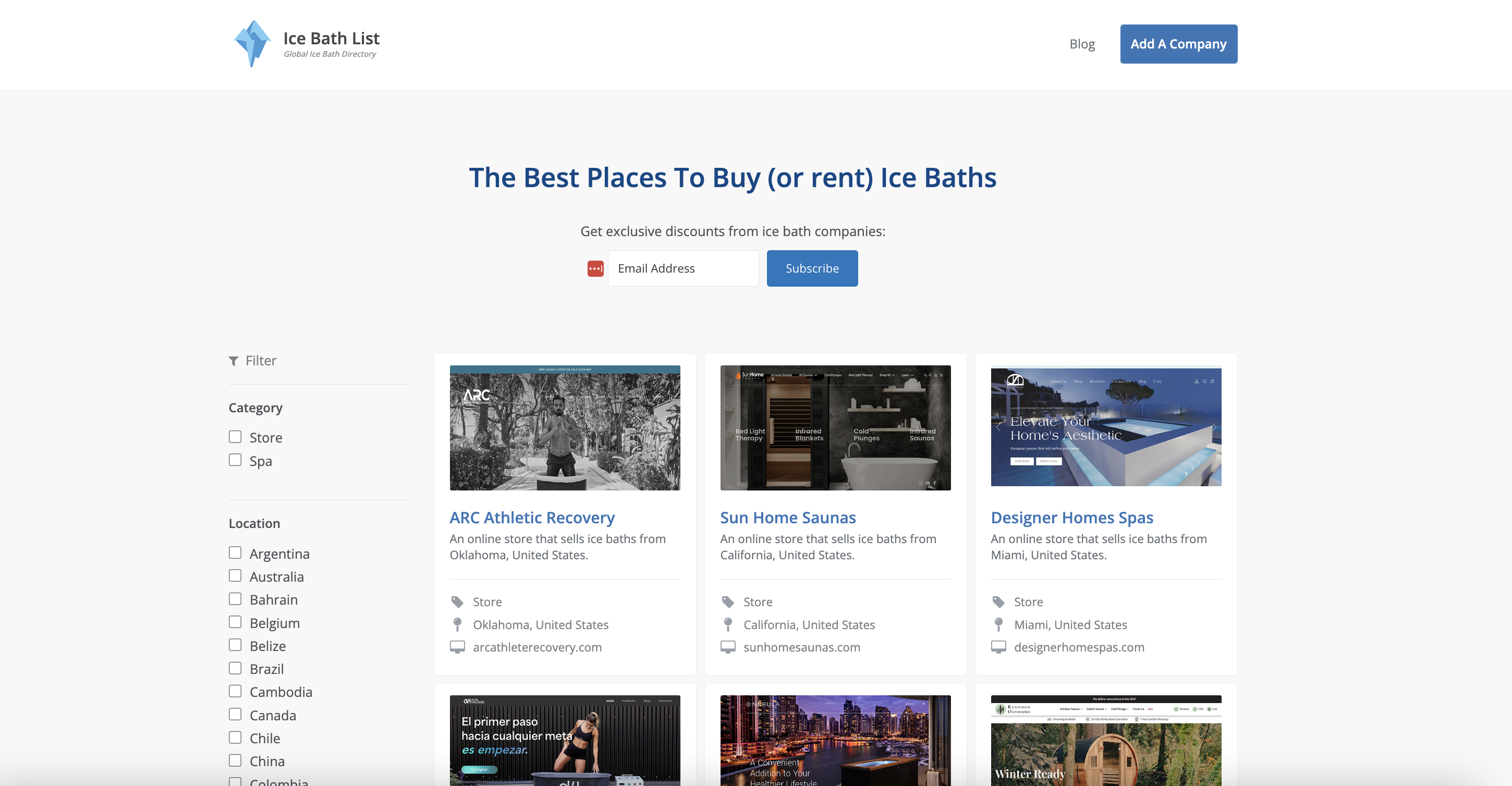Check the Canada location filter
The image size is (1512, 786).
[x=235, y=714]
